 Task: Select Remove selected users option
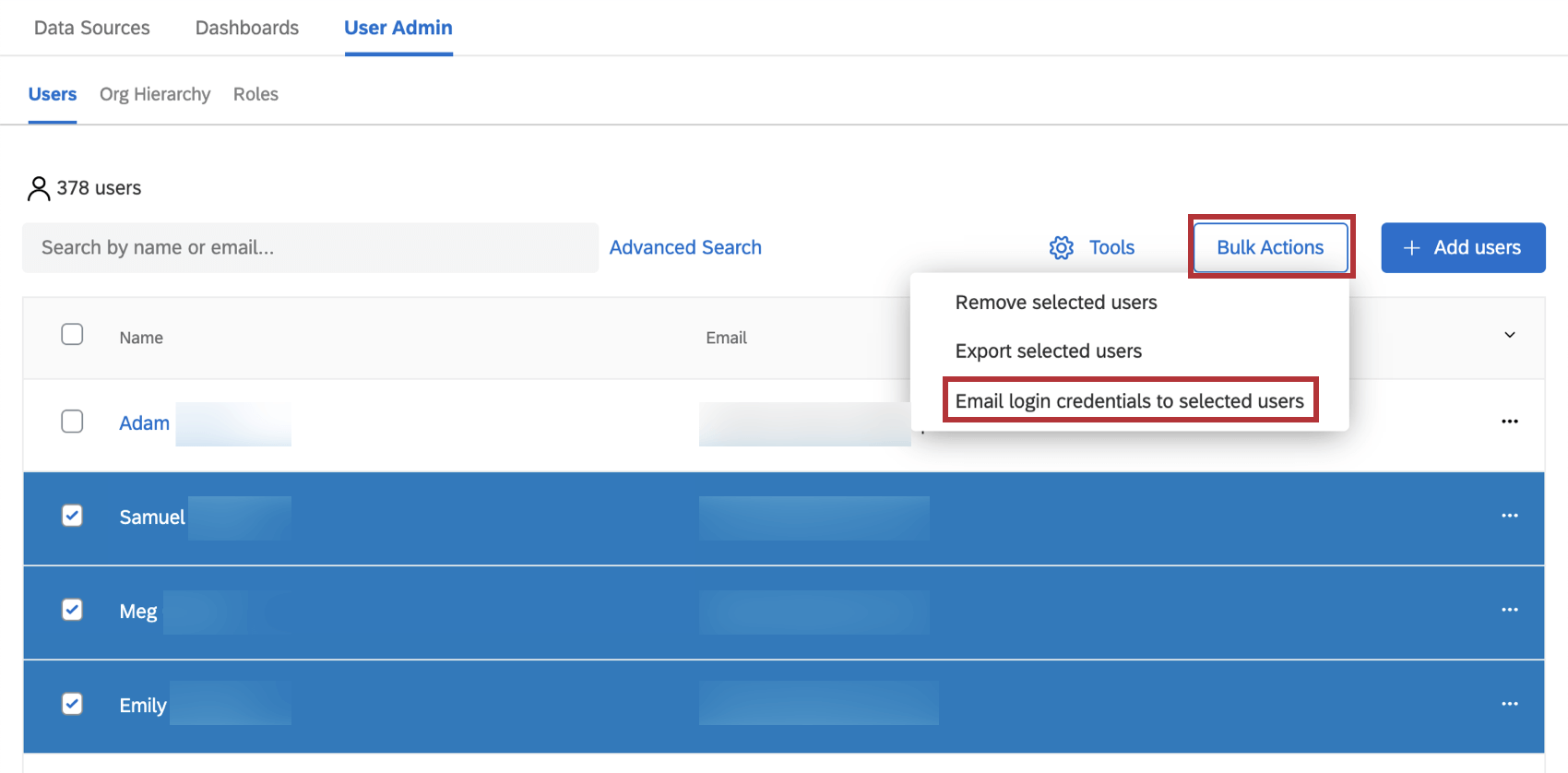[x=1056, y=303]
